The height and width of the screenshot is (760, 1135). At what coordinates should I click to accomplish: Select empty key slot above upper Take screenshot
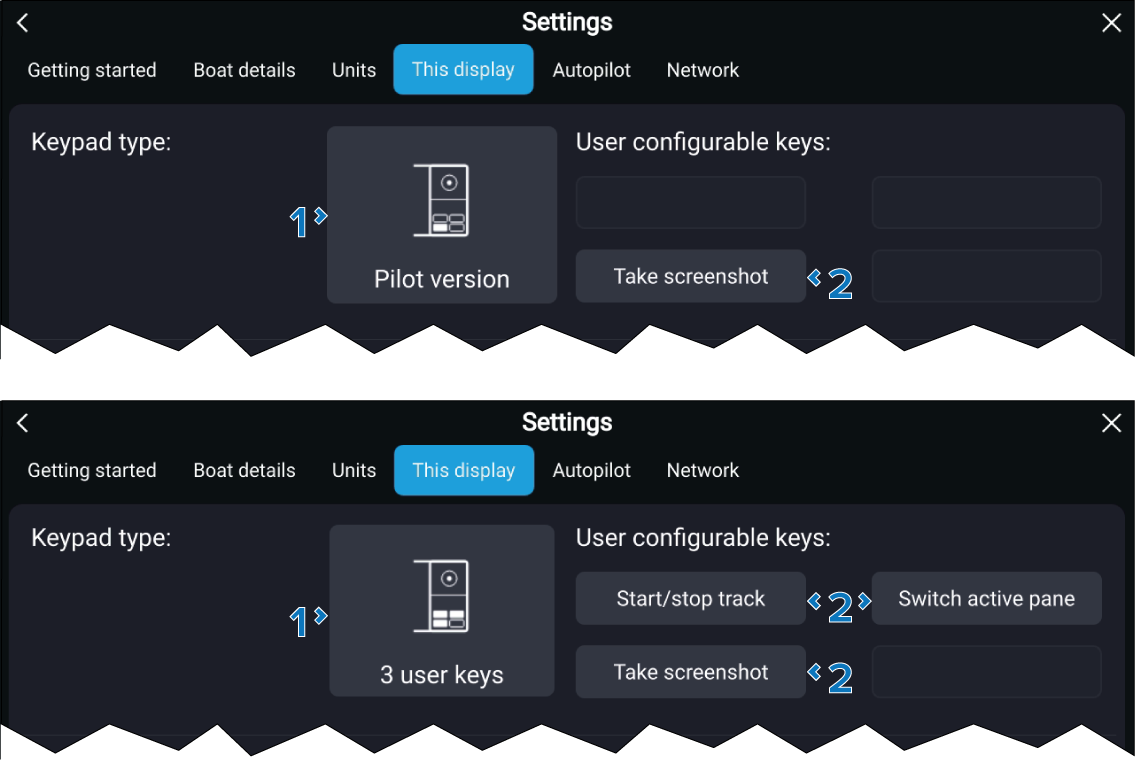coord(691,203)
